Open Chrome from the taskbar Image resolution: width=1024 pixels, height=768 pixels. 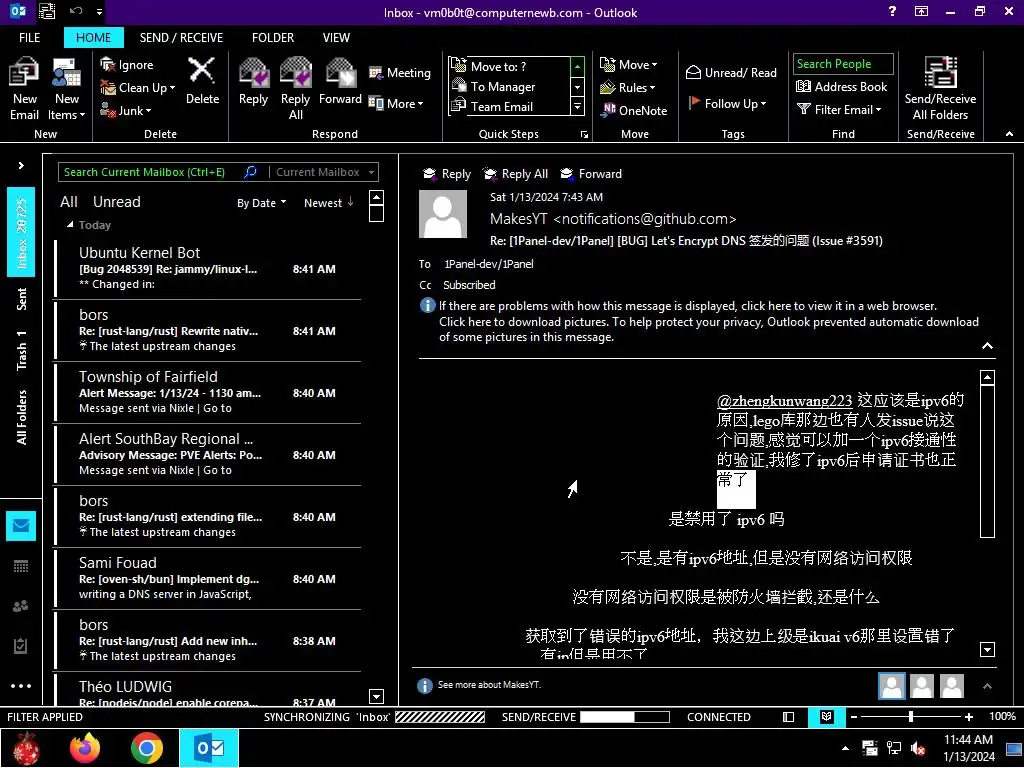coord(146,748)
